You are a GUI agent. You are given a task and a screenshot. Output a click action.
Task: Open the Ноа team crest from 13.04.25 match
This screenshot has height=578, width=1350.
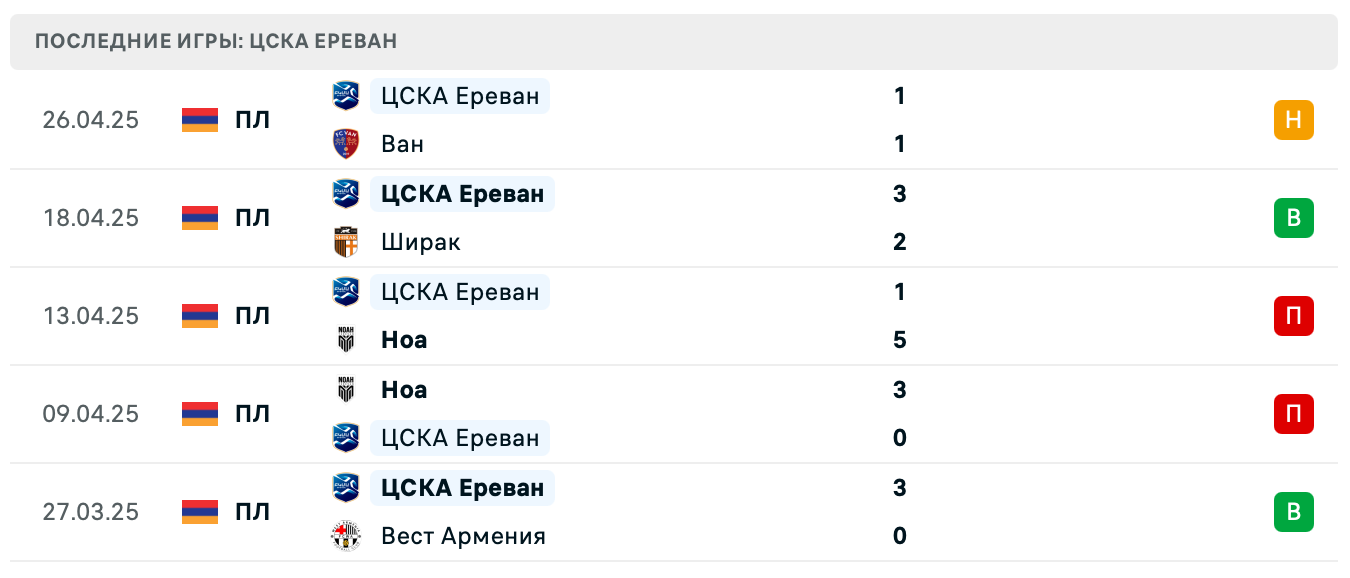[x=347, y=340]
